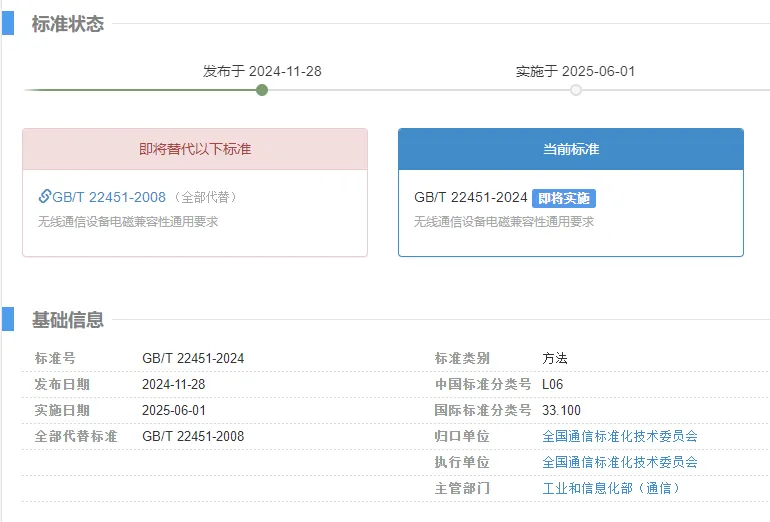Click the green published-date timeline dot

pyautogui.click(x=262, y=90)
